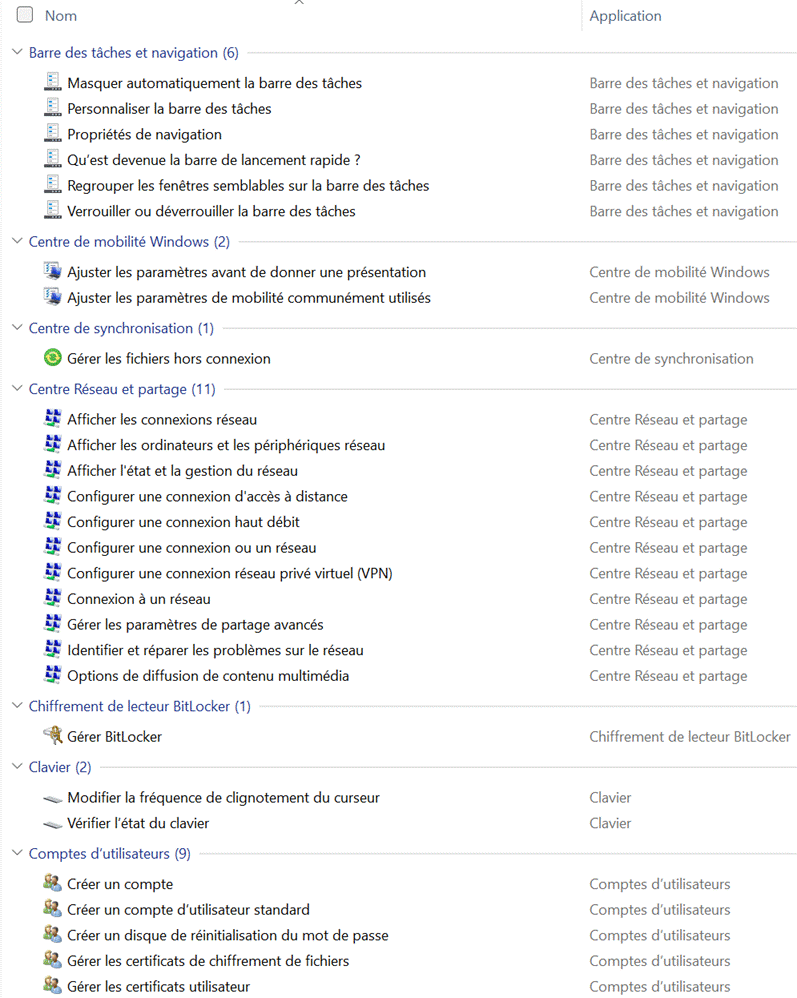The image size is (797, 998).
Task: Collapse the Clavier group chevron
Action: click(x=18, y=767)
